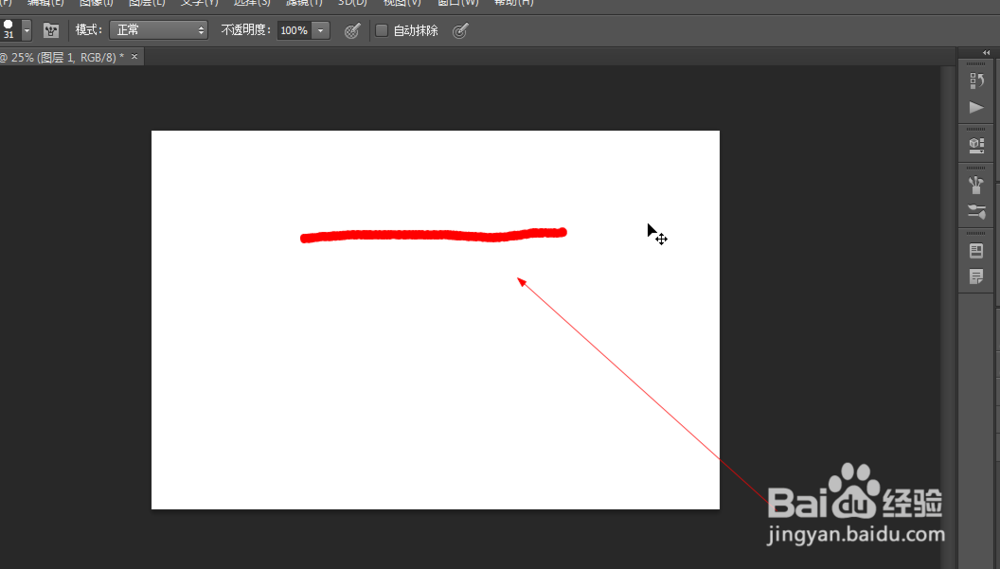Open the 编辑(E) menu
This screenshot has height=569, width=1000.
click(x=45, y=3)
